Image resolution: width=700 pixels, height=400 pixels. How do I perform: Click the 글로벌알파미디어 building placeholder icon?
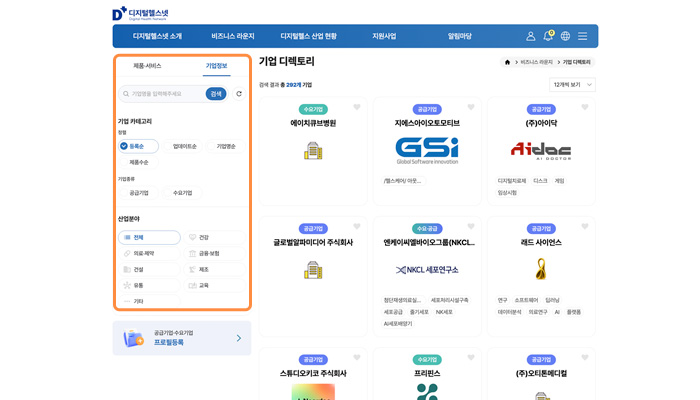[x=313, y=270]
